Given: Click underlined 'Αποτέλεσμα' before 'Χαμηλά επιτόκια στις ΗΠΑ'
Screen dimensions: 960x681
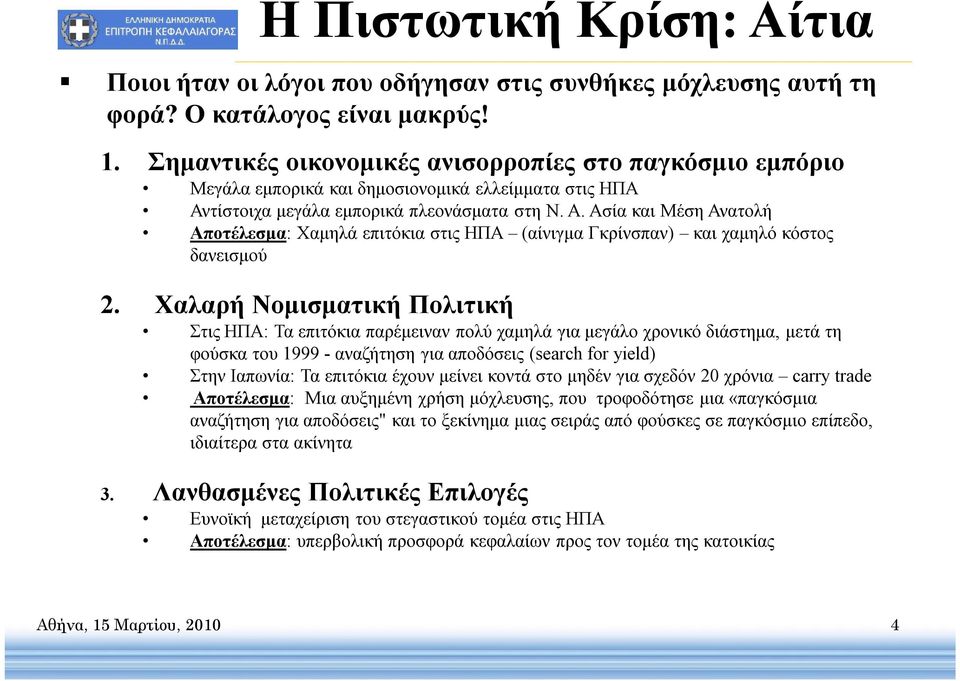Looking at the screenshot, I should coord(238,233).
